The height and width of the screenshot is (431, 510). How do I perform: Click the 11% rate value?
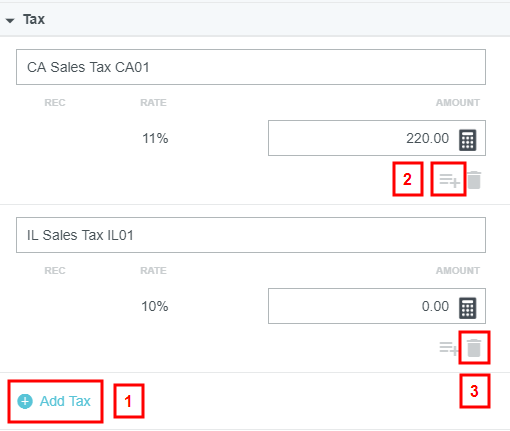[155, 138]
